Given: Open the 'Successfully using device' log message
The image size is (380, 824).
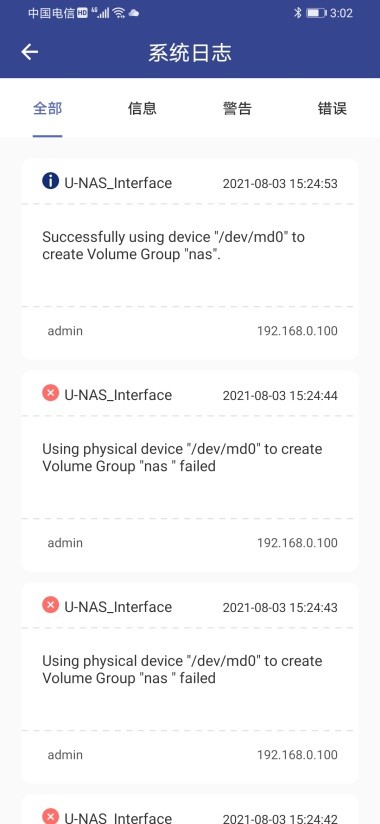Looking at the screenshot, I should click(173, 245).
